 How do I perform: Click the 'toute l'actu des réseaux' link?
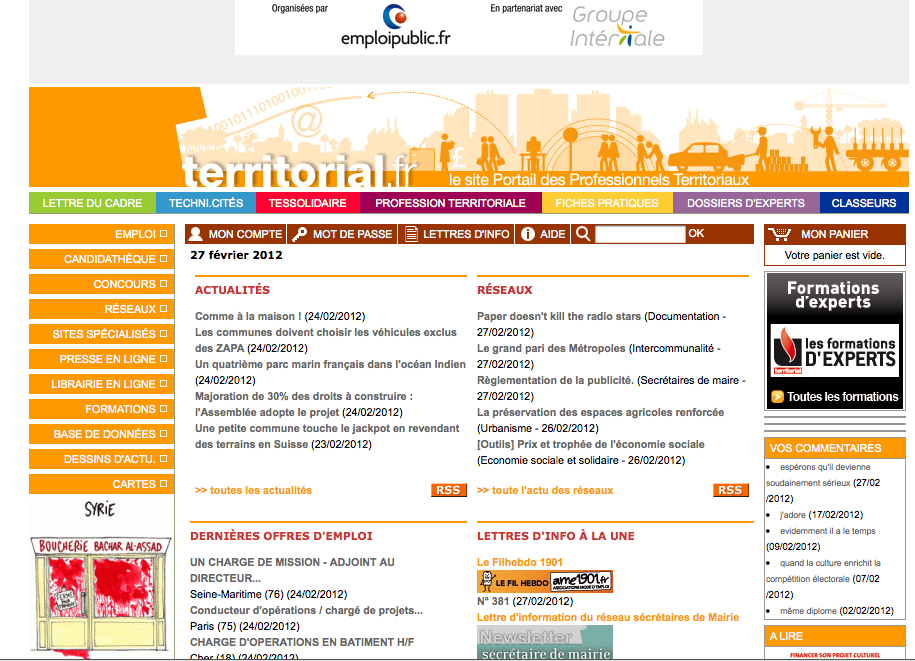[x=545, y=490]
